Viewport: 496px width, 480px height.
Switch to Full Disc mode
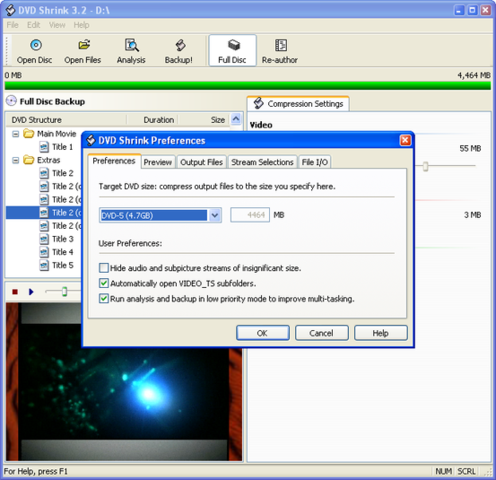pos(232,51)
